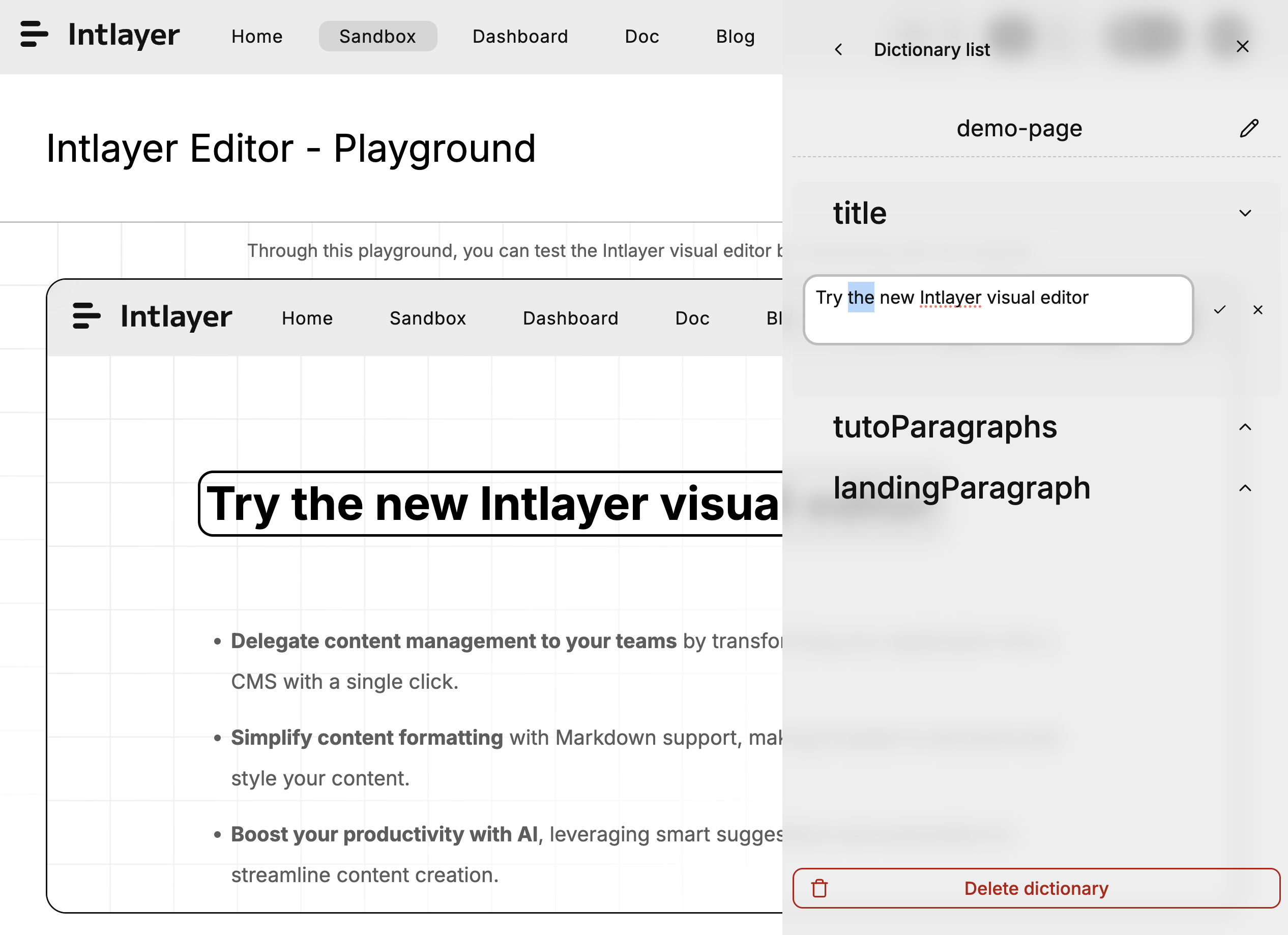Click Dashboard in embedded preview navbar
Image resolution: width=1288 pixels, height=935 pixels.
click(570, 318)
